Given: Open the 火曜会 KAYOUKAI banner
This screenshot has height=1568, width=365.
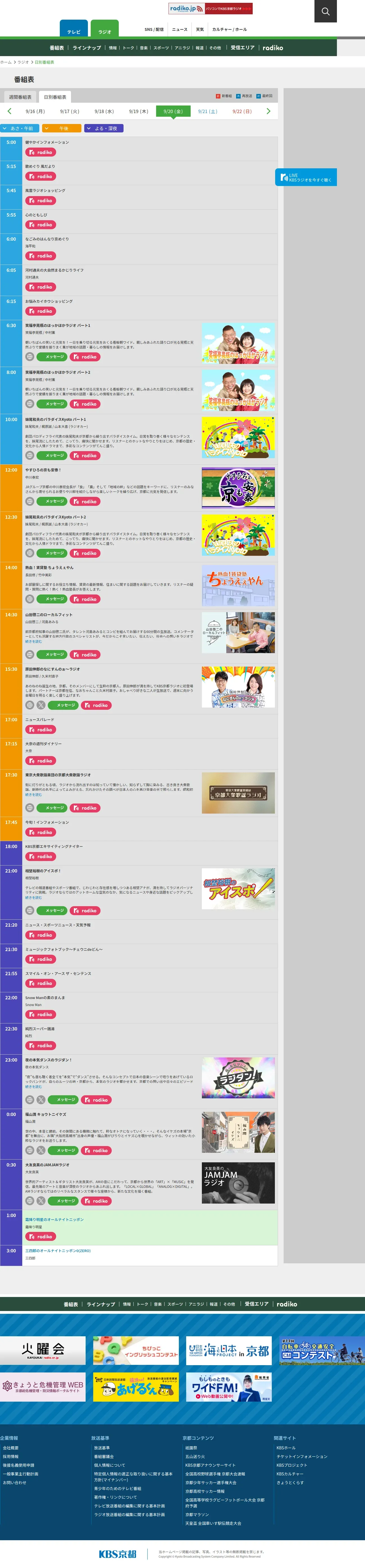Looking at the screenshot, I should pos(43,1351).
